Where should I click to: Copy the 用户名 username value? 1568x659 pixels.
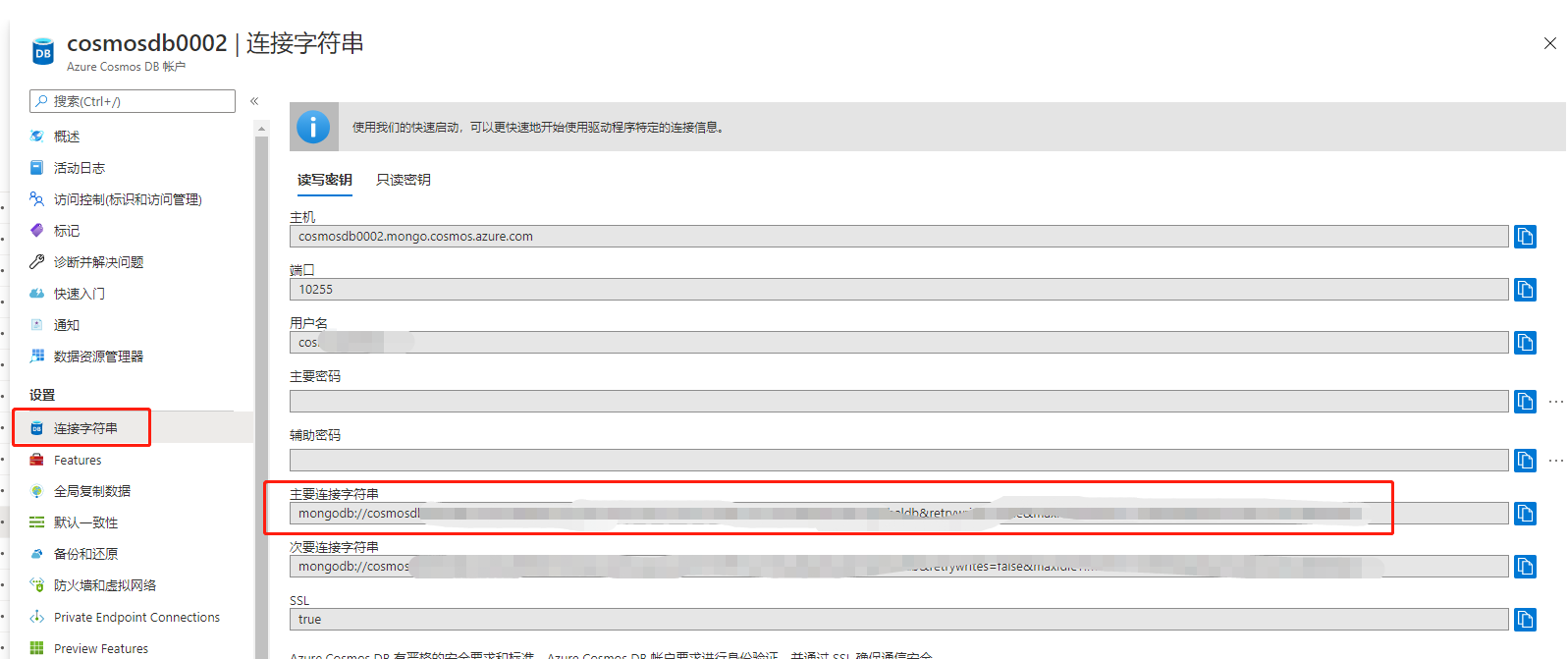[1525, 343]
